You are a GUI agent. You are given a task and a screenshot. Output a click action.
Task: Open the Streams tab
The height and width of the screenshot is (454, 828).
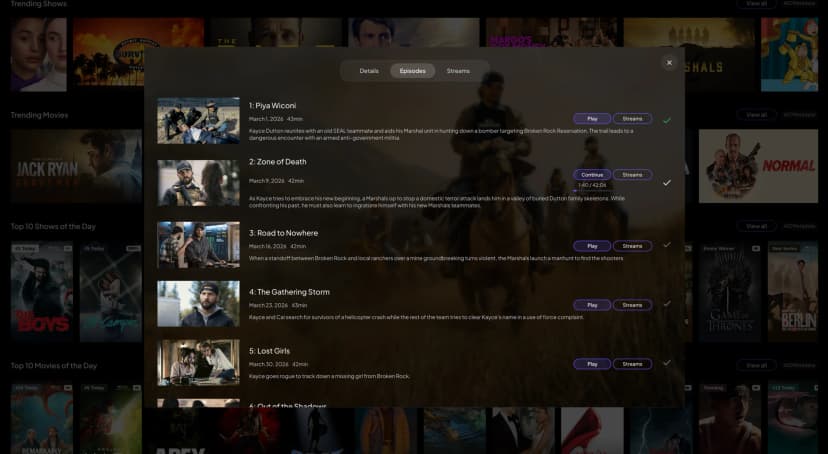[x=458, y=71]
